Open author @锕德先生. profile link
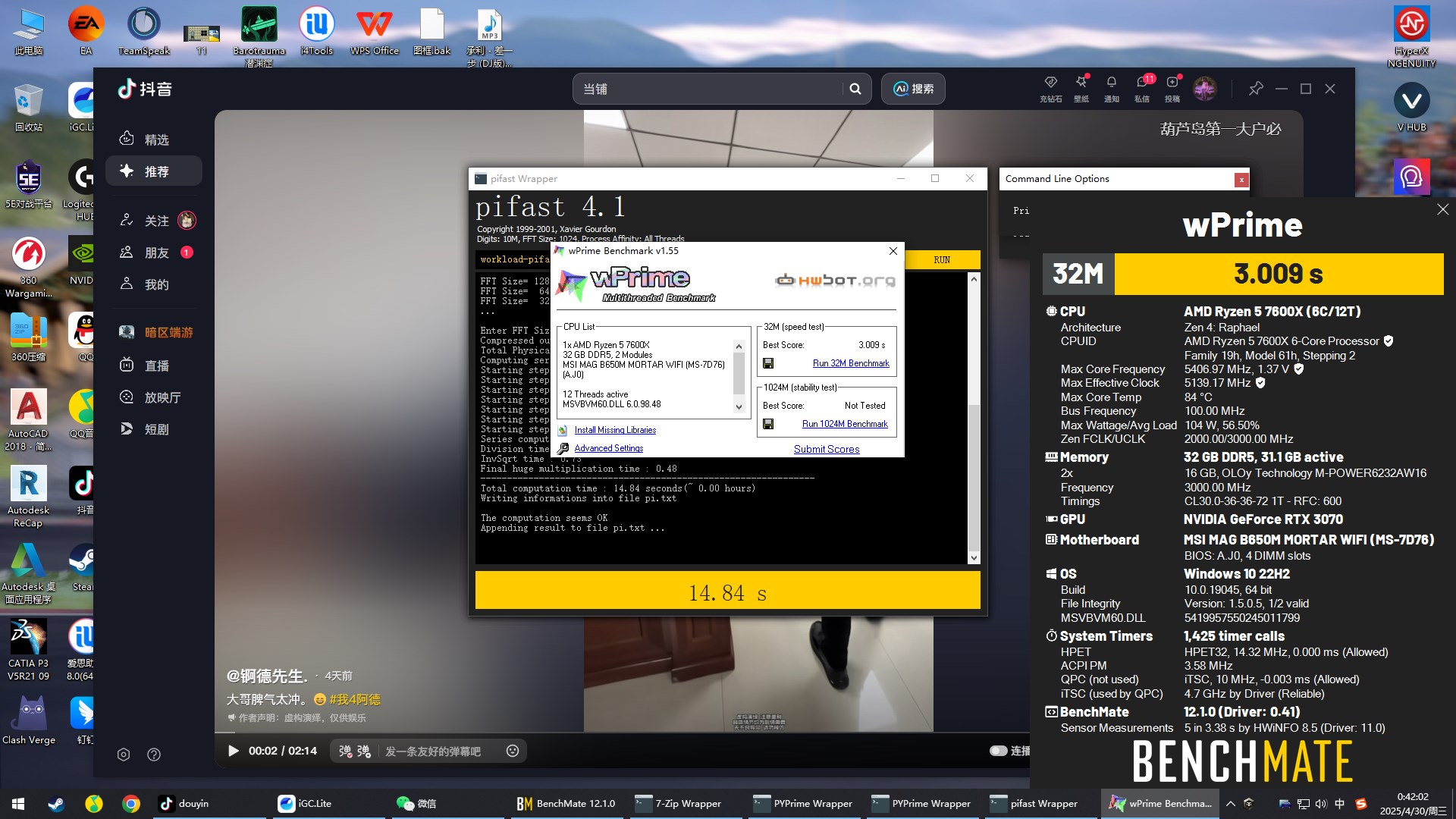 tap(267, 676)
